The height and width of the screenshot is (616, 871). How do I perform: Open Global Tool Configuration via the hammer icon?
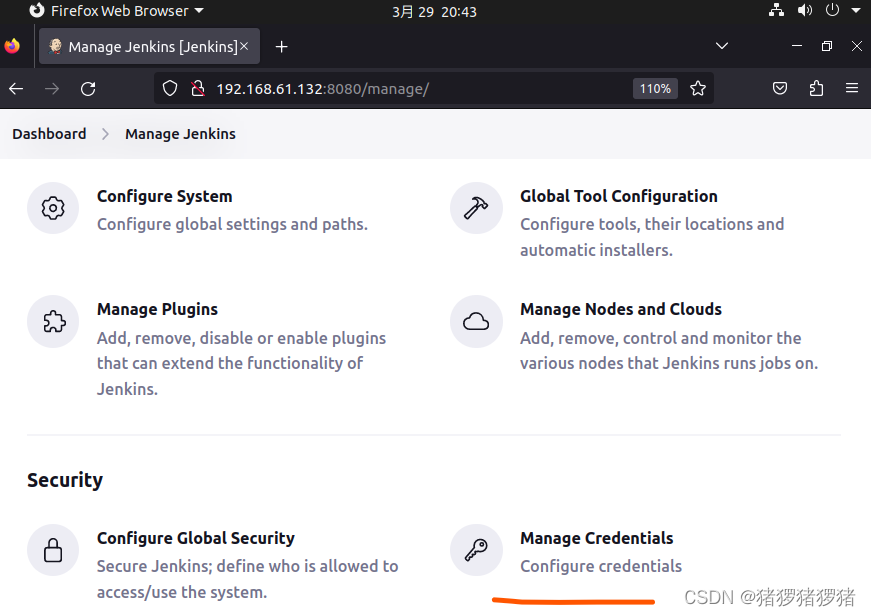pos(476,208)
